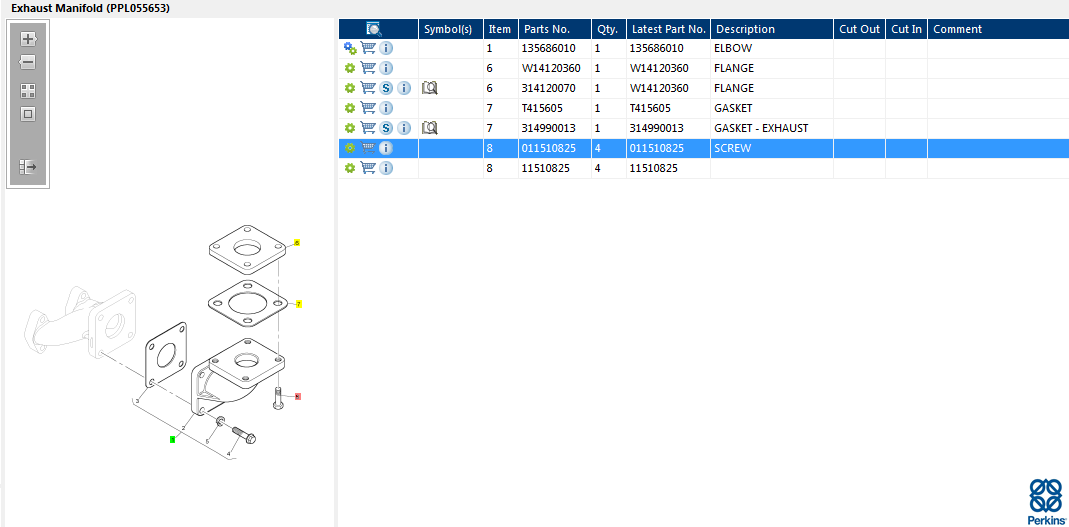The height and width of the screenshot is (527, 1069).
Task: Select parts number cell 011510825
Action: 555,148
